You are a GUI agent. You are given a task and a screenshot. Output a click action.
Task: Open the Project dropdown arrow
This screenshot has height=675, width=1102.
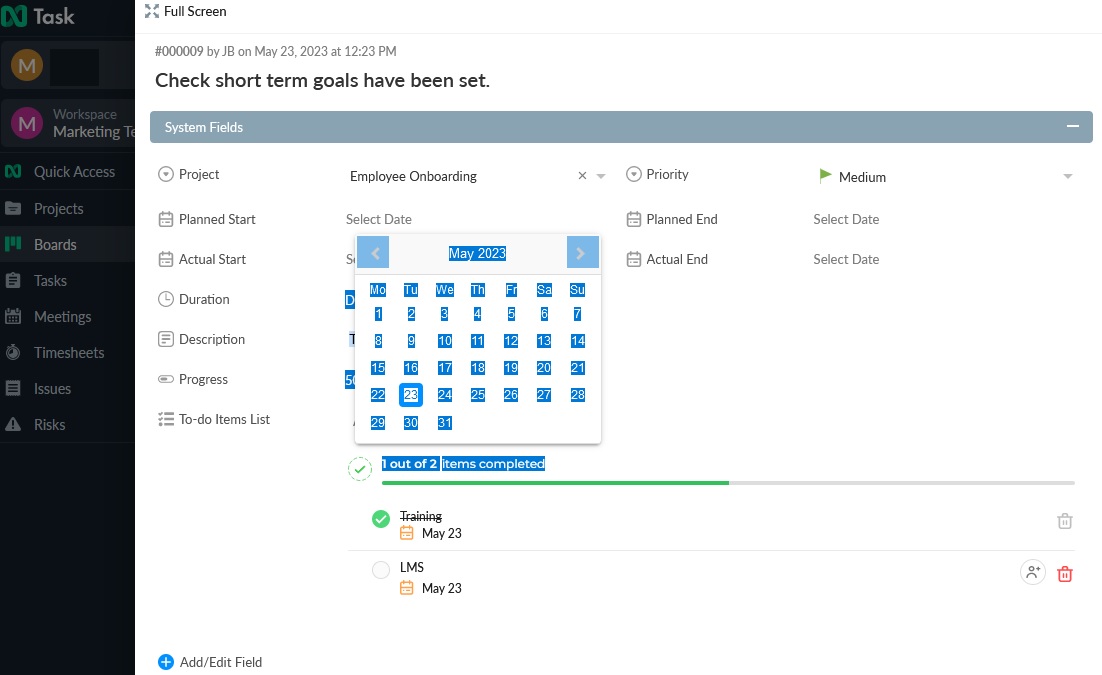point(601,176)
